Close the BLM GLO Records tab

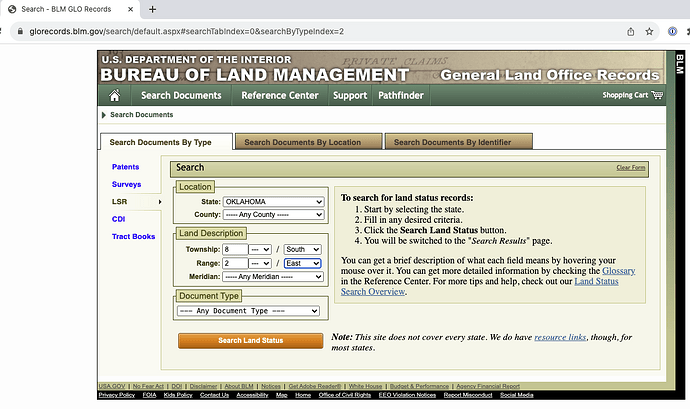click(130, 9)
